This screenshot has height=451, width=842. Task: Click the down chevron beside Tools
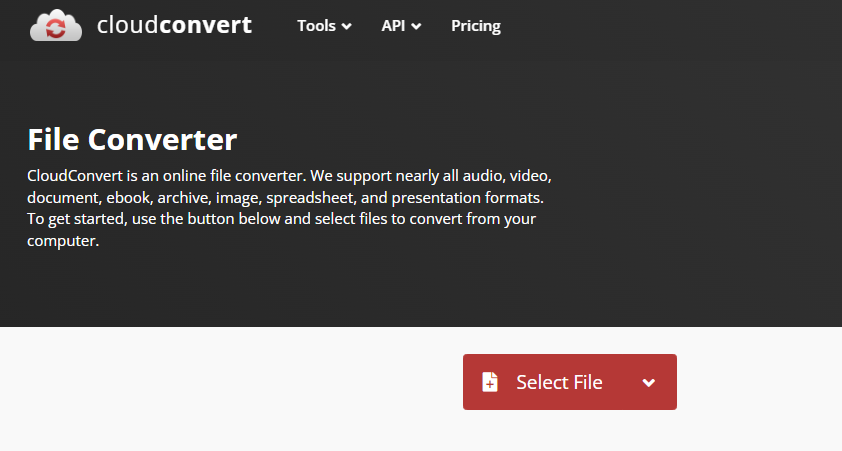346,26
